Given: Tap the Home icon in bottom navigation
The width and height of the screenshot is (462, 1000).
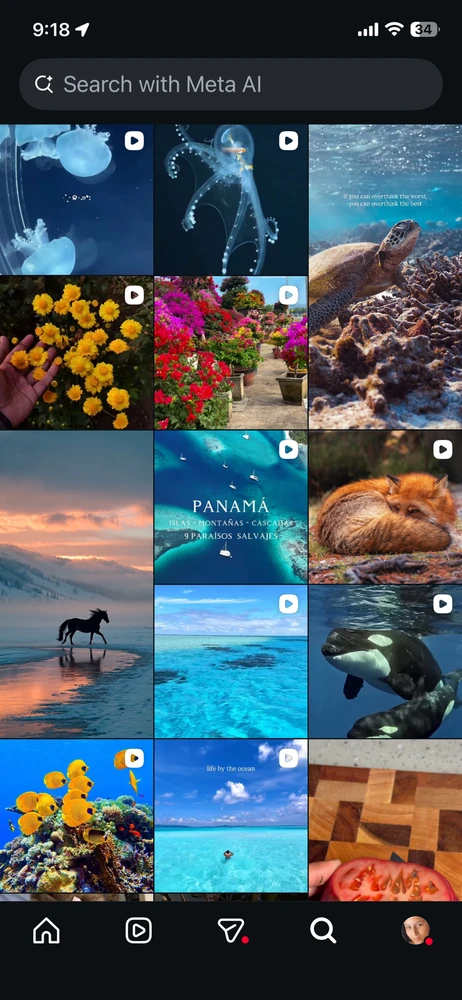Looking at the screenshot, I should 46,930.
